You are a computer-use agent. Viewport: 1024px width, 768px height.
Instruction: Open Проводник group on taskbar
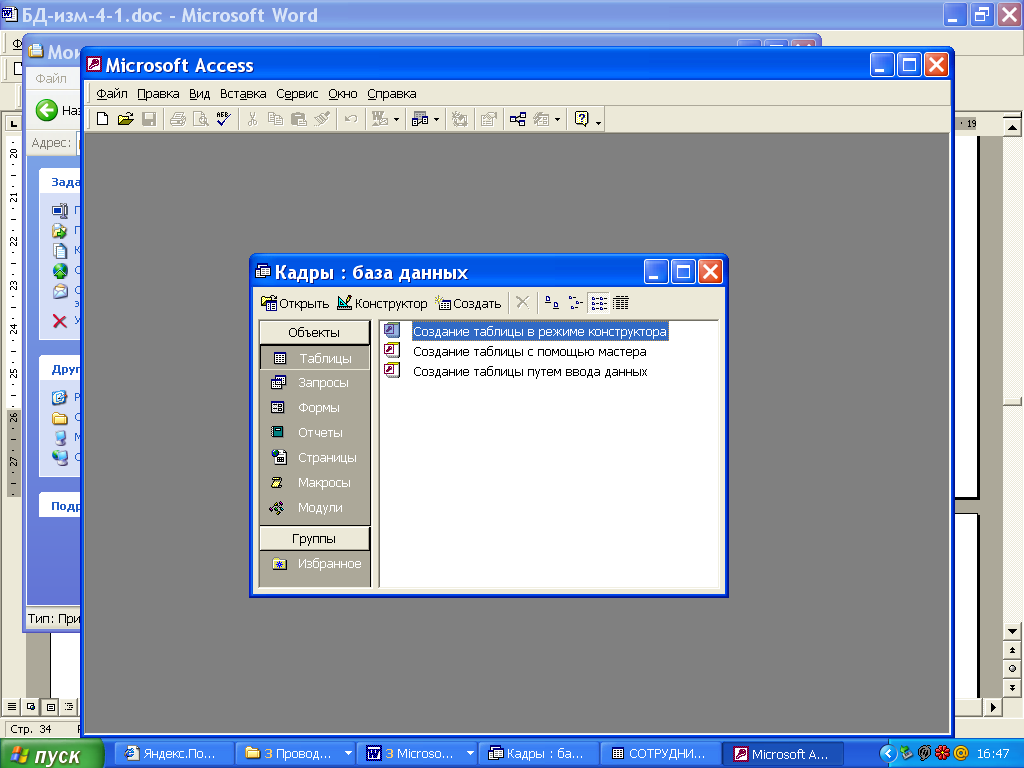coord(295,754)
